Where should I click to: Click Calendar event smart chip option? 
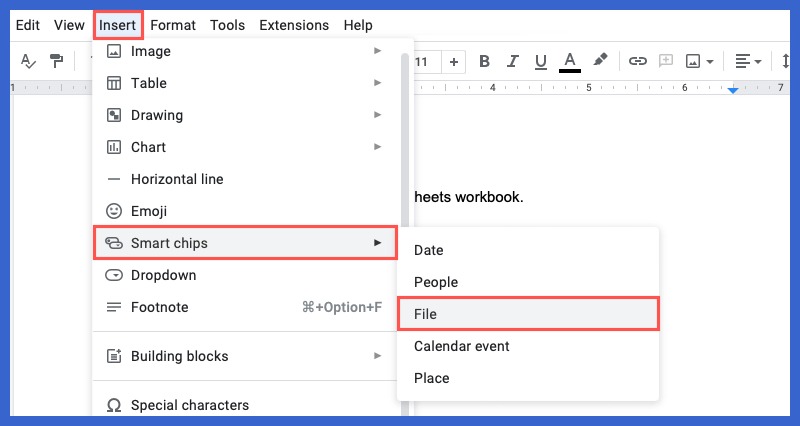tap(462, 346)
